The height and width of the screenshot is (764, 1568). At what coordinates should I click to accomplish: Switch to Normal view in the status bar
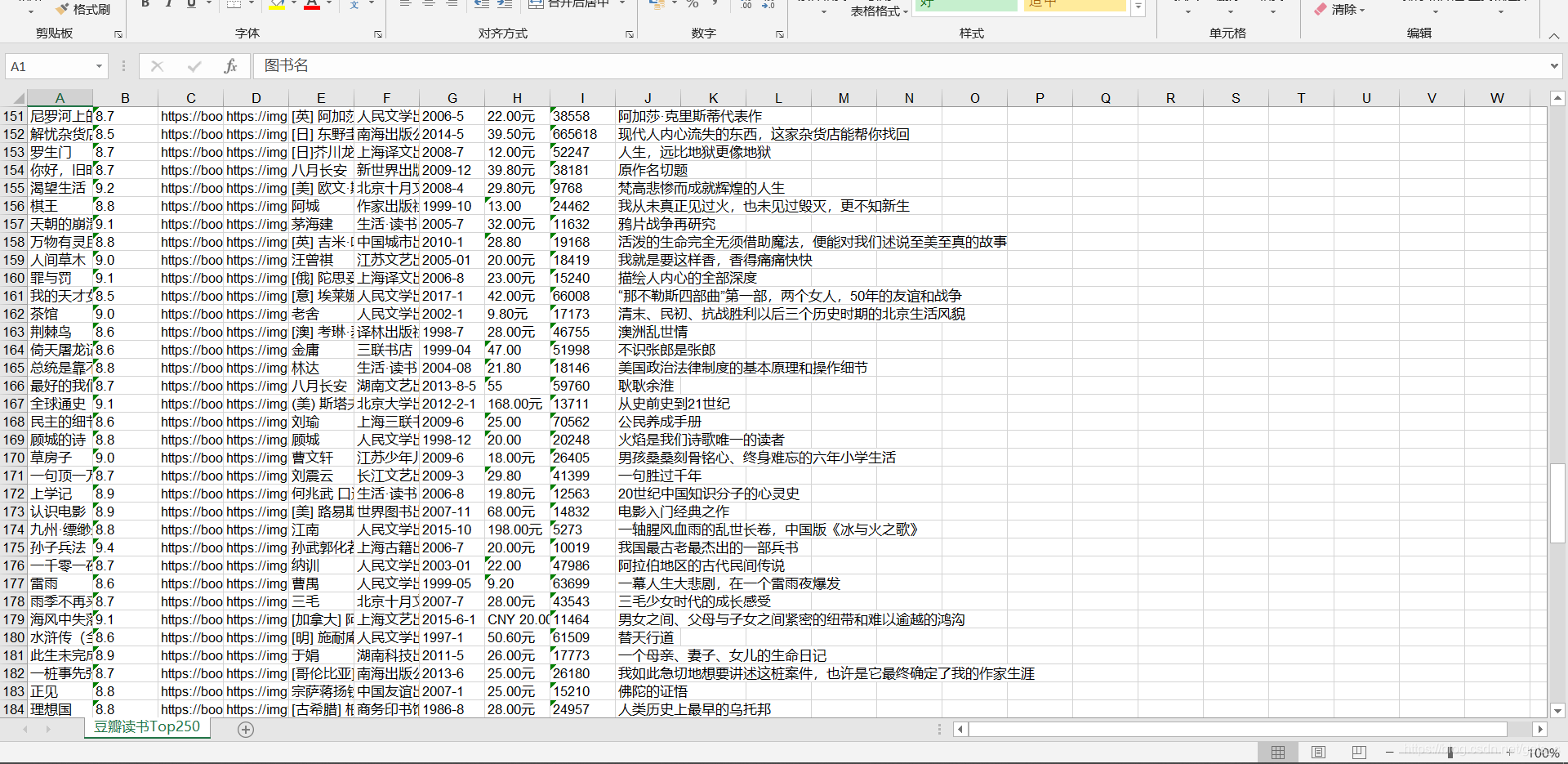(1278, 752)
